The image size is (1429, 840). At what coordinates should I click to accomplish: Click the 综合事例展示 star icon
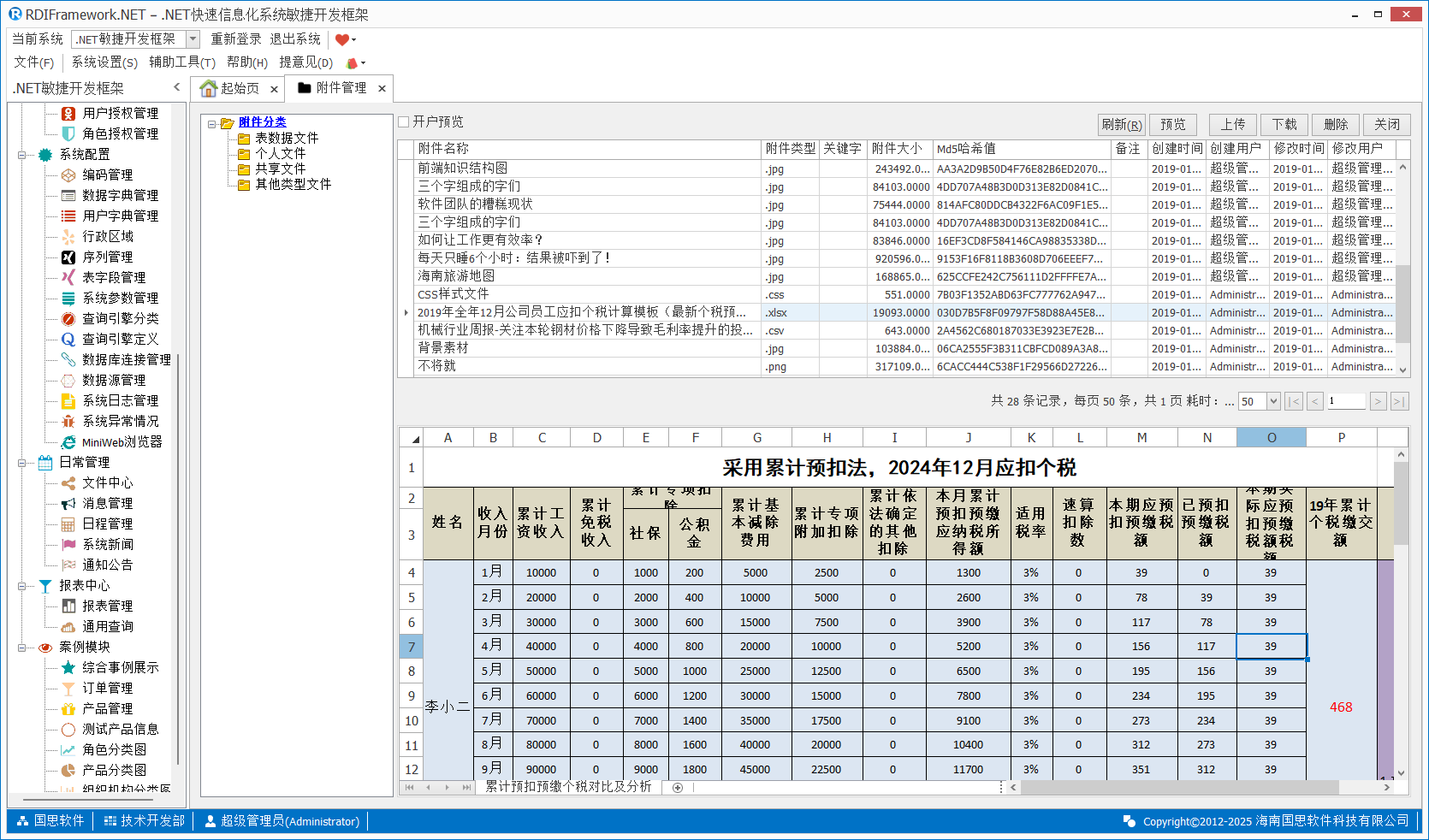click(x=68, y=667)
